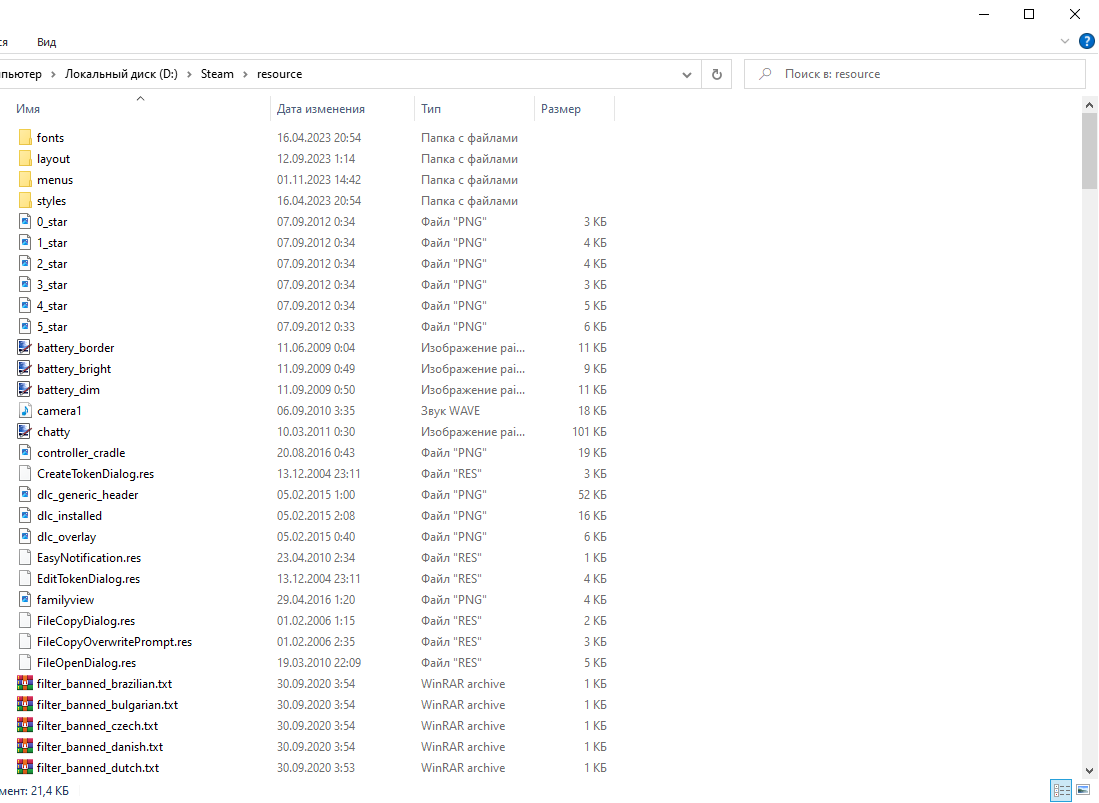The image size is (1099, 803).
Task: Click the 101 КБ size of chatty
Action: pyautogui.click(x=589, y=432)
